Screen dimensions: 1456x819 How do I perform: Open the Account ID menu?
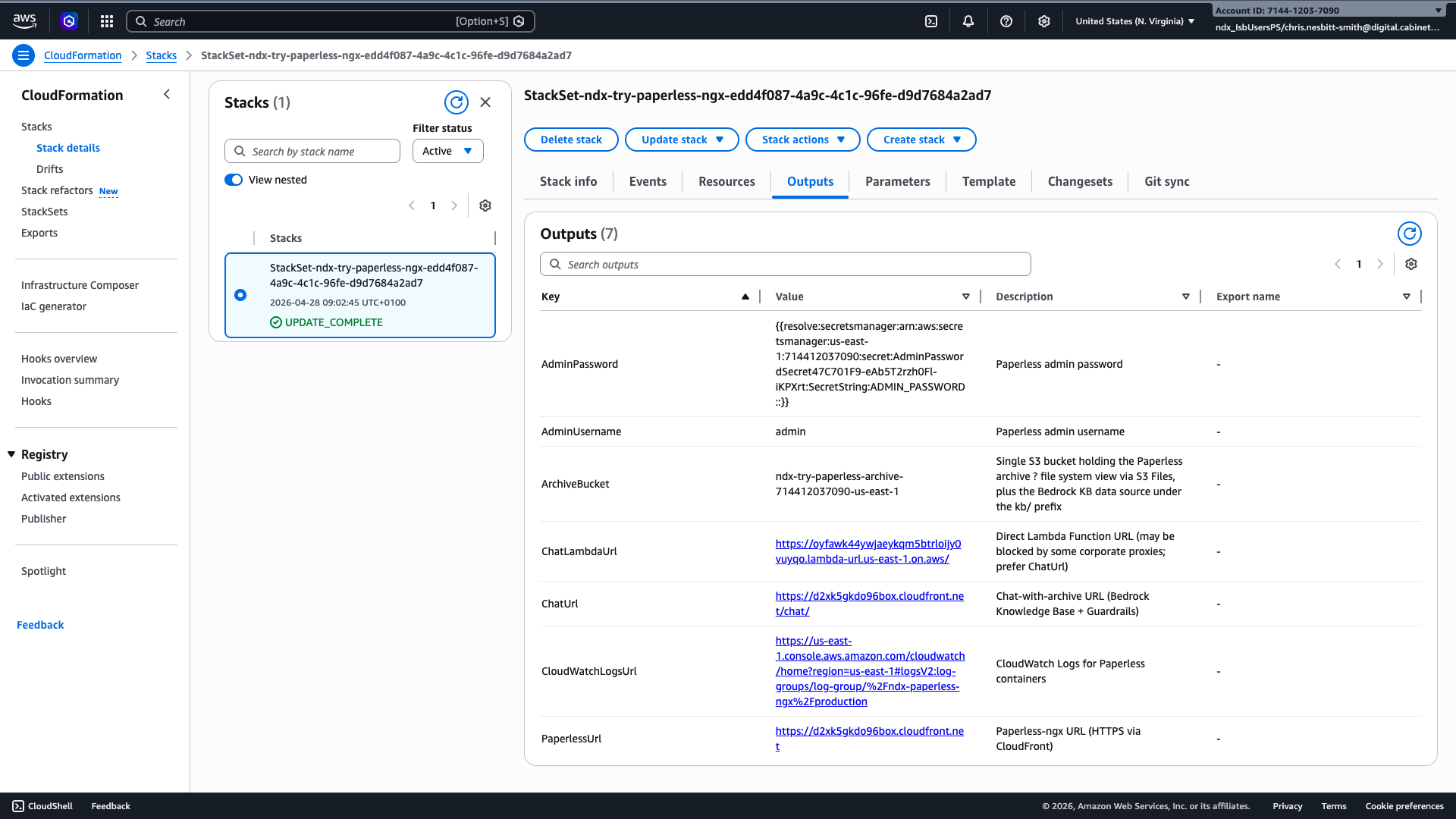[1329, 11]
